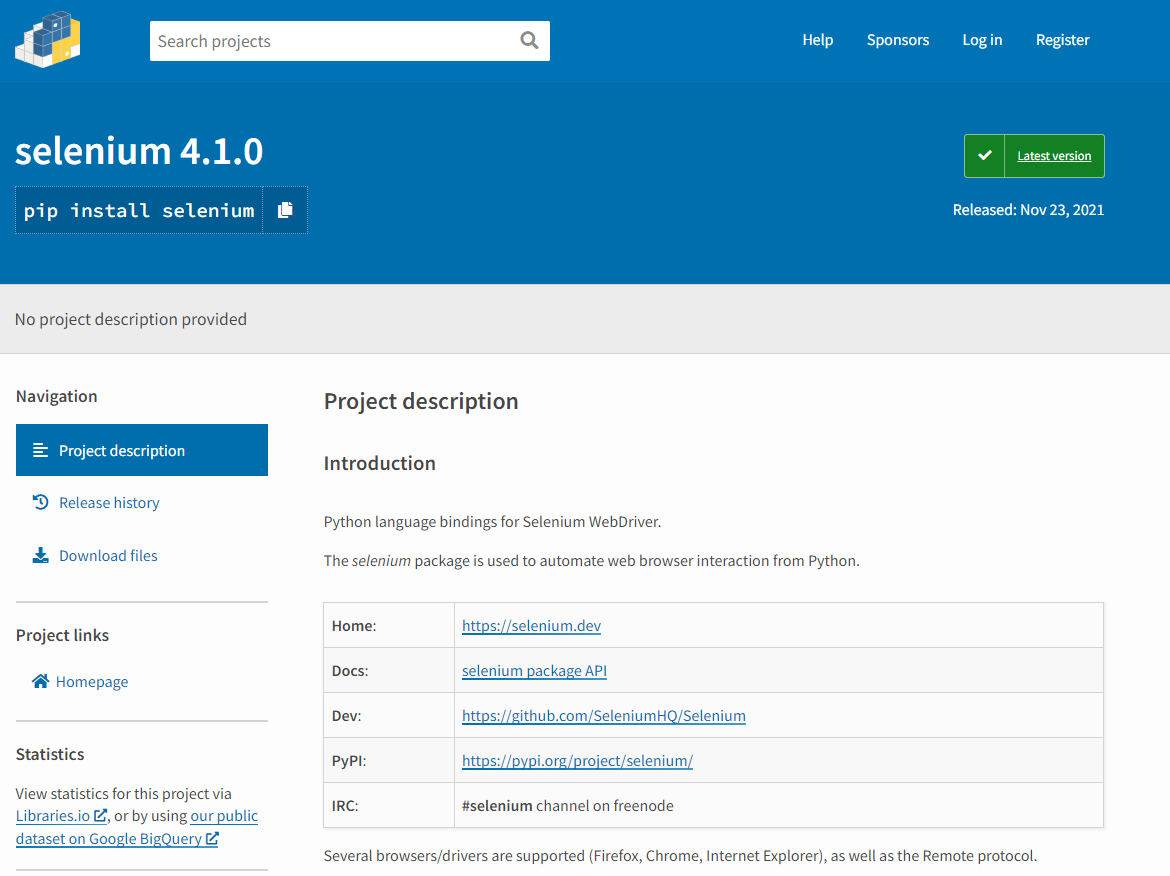
Task: Open https://selenium.dev link
Action: click(x=531, y=625)
